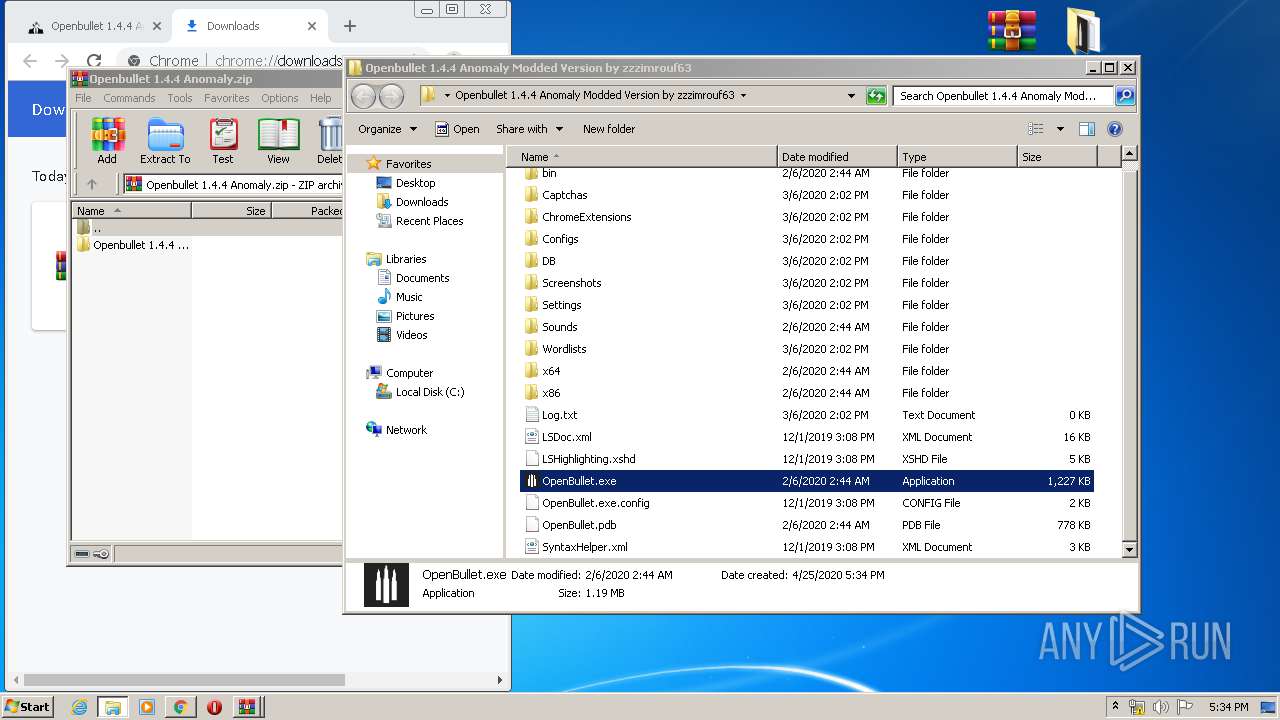Click the WinRAR Test icon
1280x720 pixels.
(x=223, y=141)
